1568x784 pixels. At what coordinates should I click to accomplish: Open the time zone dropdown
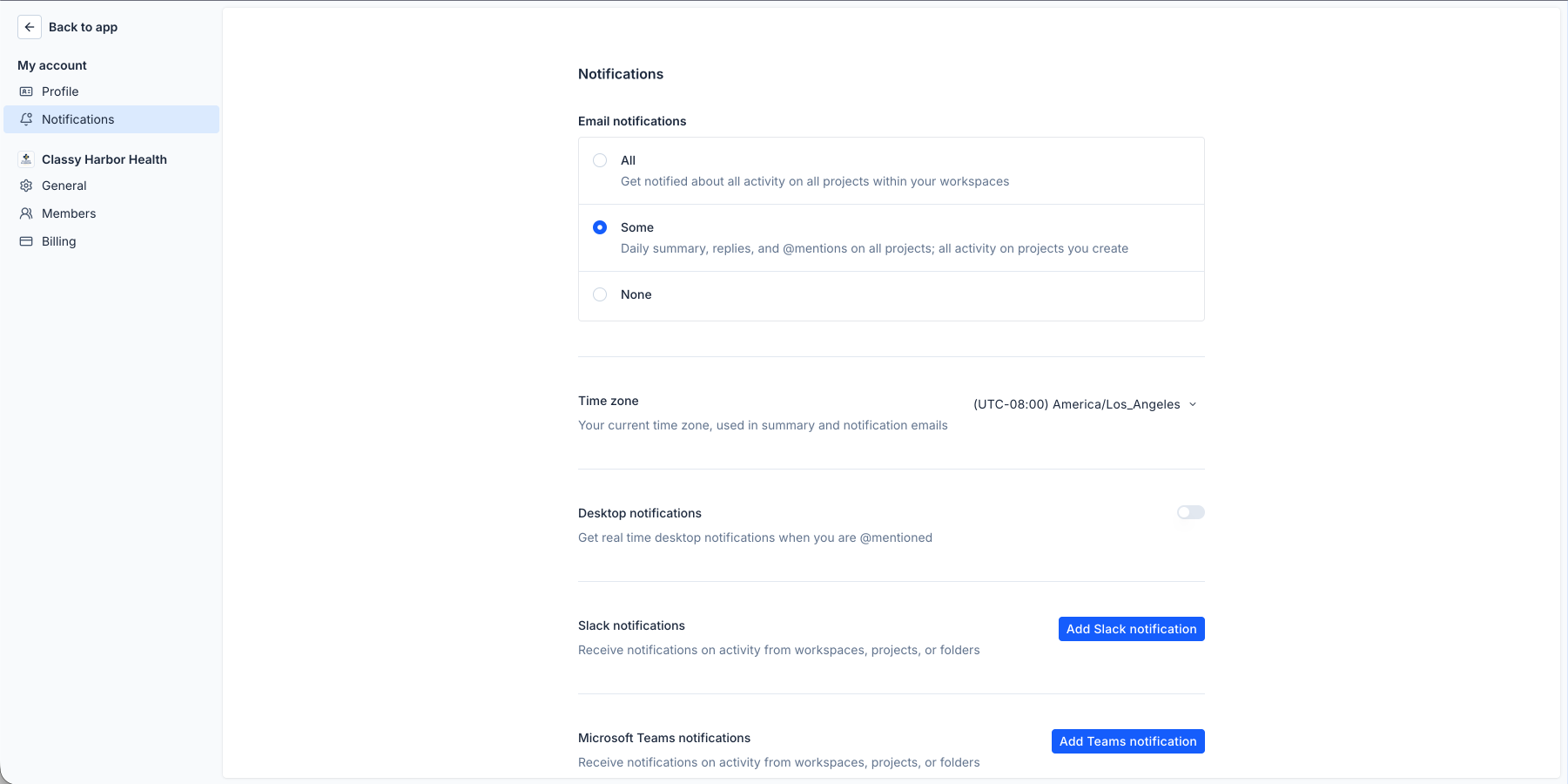(x=1085, y=404)
